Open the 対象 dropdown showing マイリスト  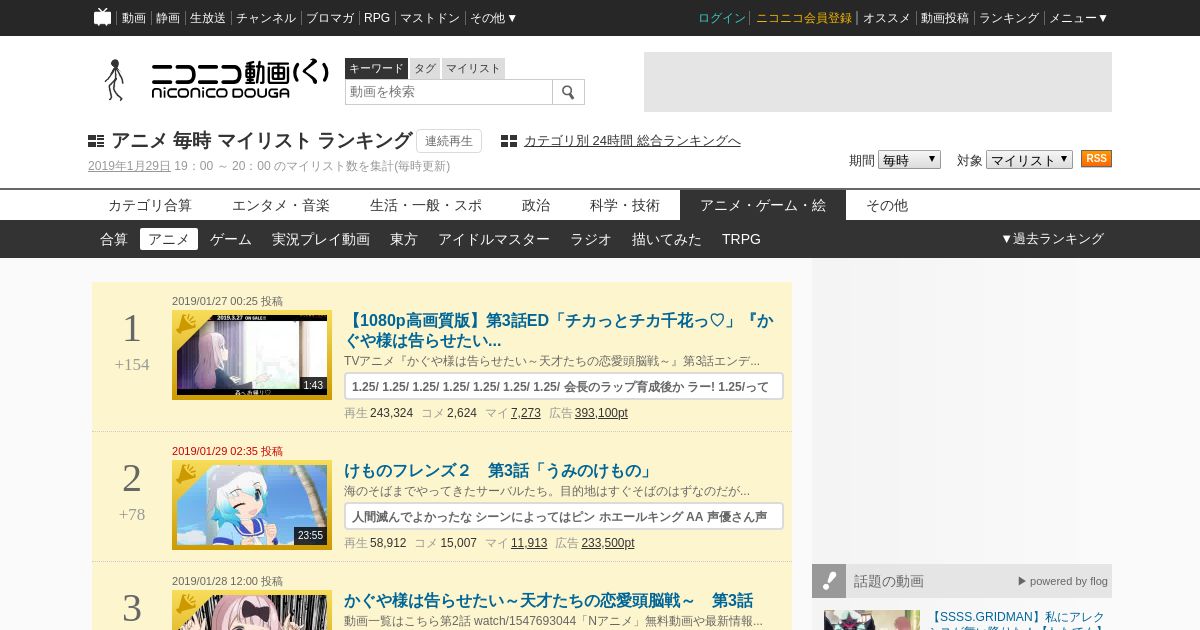[1029, 160]
